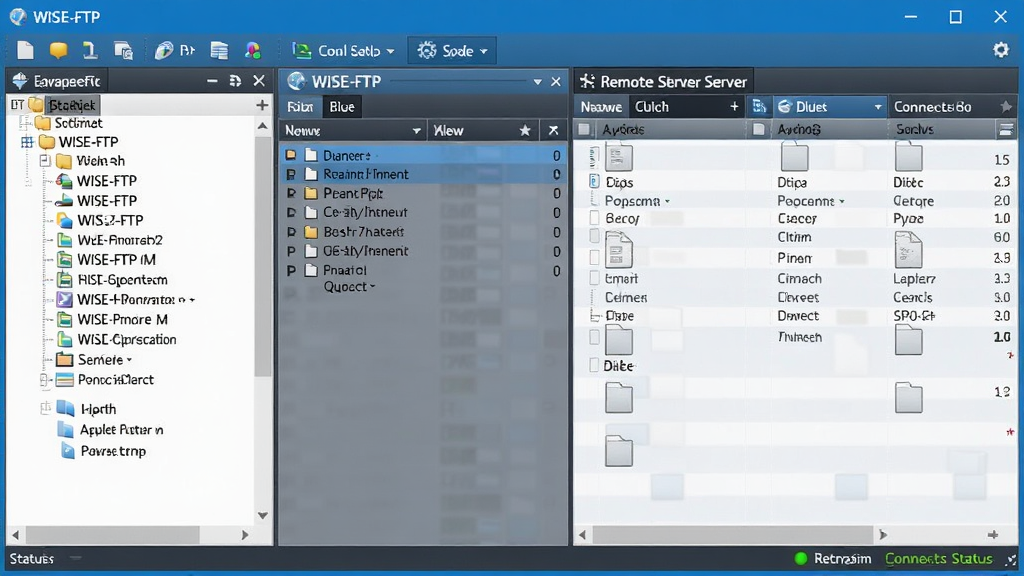Open settings gear at the toolbar's far right
1024x576 pixels.
tap(1000, 50)
